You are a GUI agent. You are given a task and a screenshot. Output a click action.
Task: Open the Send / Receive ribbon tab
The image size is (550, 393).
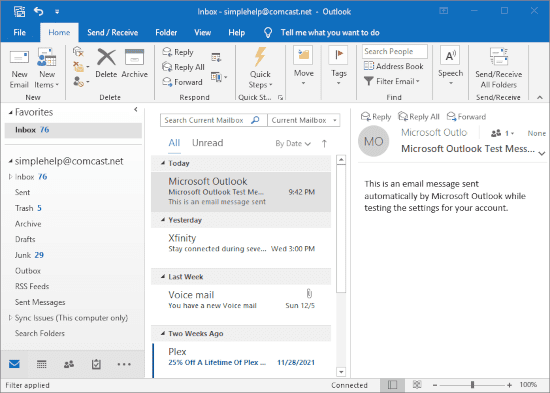tap(113, 33)
